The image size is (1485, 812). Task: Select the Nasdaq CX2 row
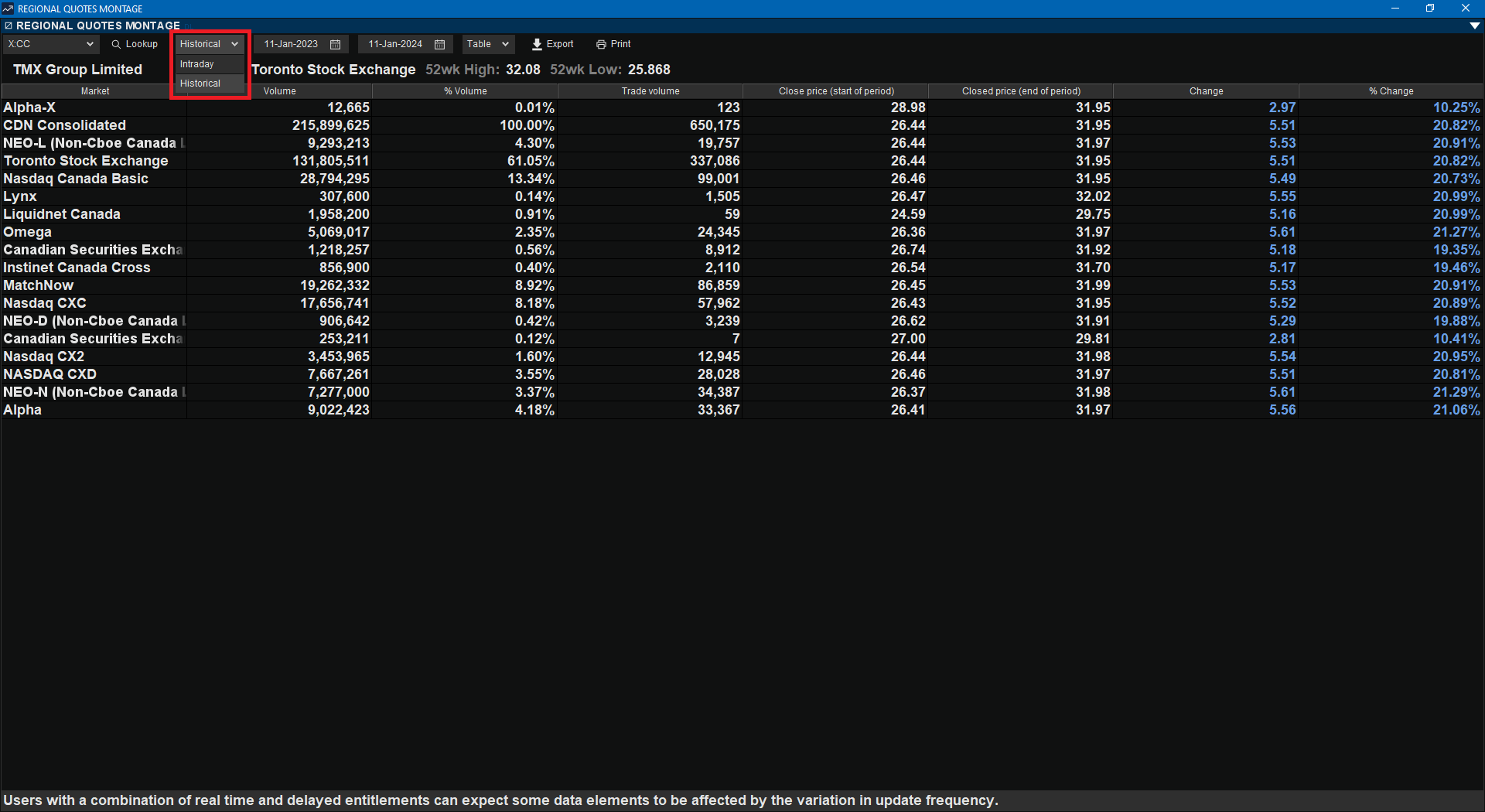(742, 357)
